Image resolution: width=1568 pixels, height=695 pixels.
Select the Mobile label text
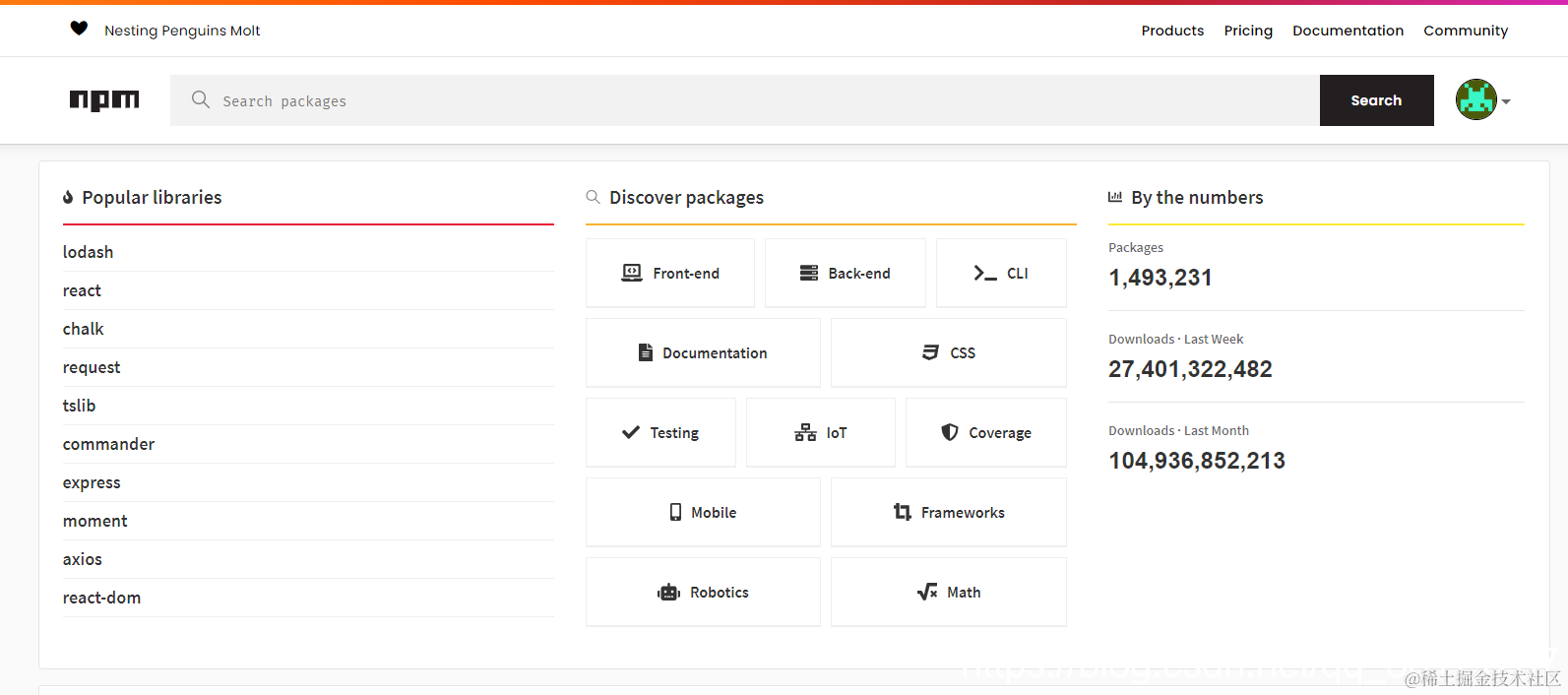tap(714, 513)
